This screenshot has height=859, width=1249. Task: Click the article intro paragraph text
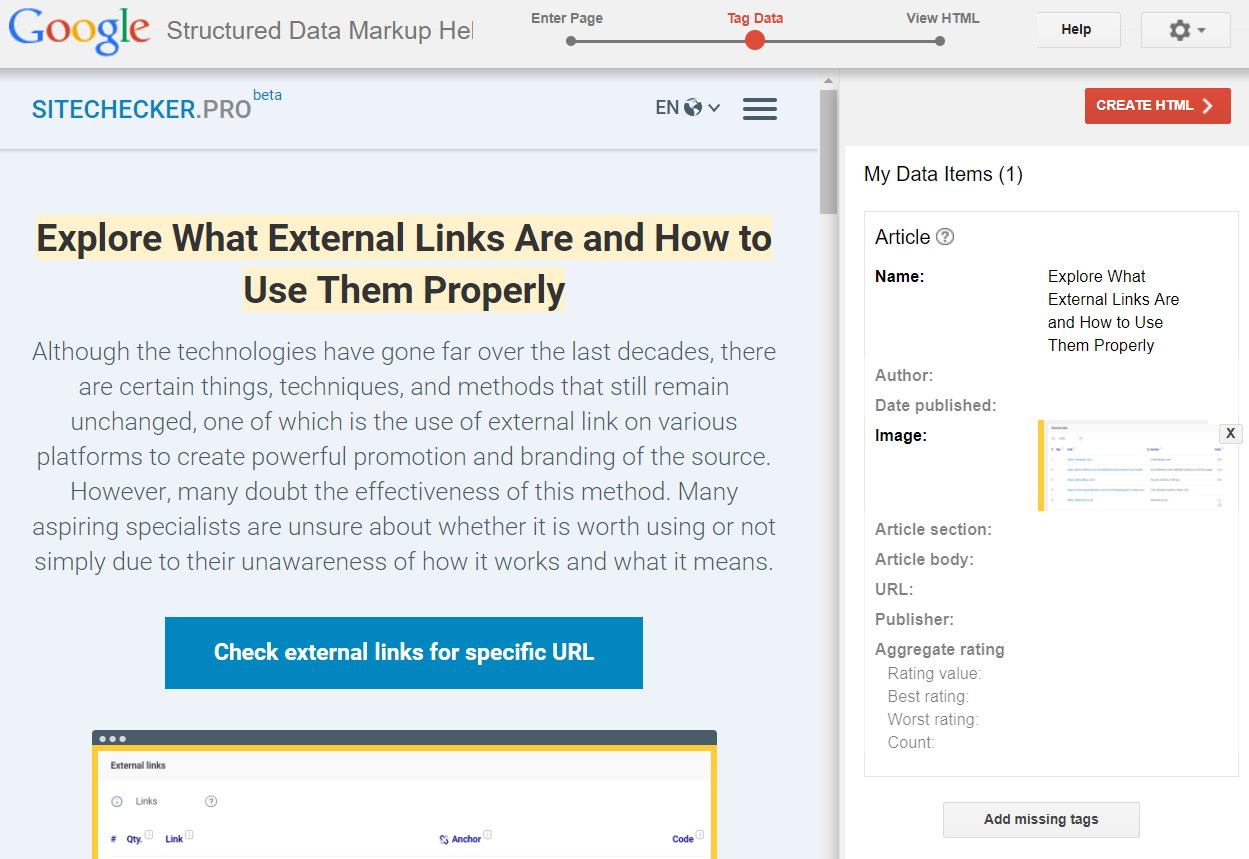(404, 457)
